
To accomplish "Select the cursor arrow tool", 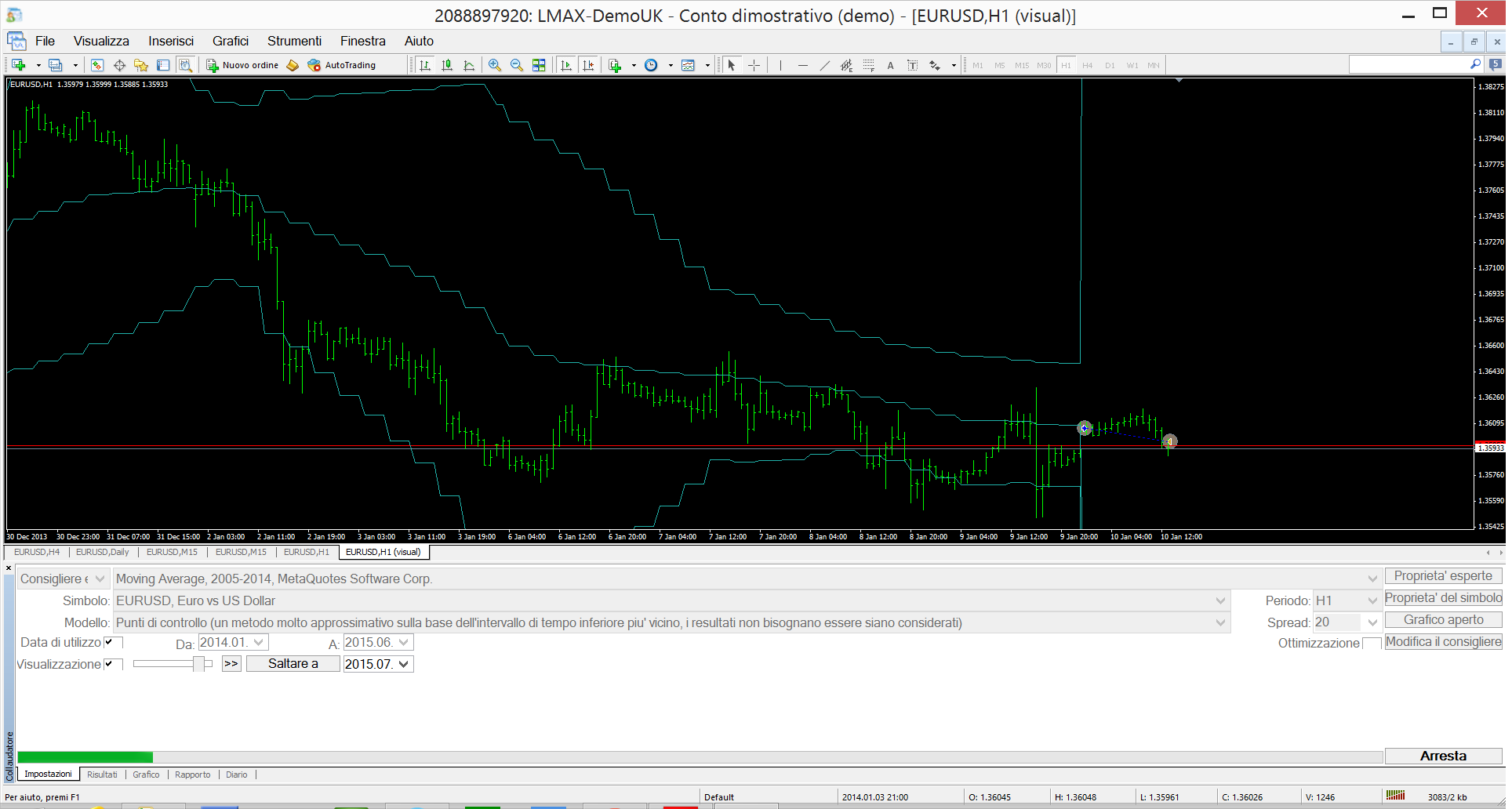I will (732, 65).
